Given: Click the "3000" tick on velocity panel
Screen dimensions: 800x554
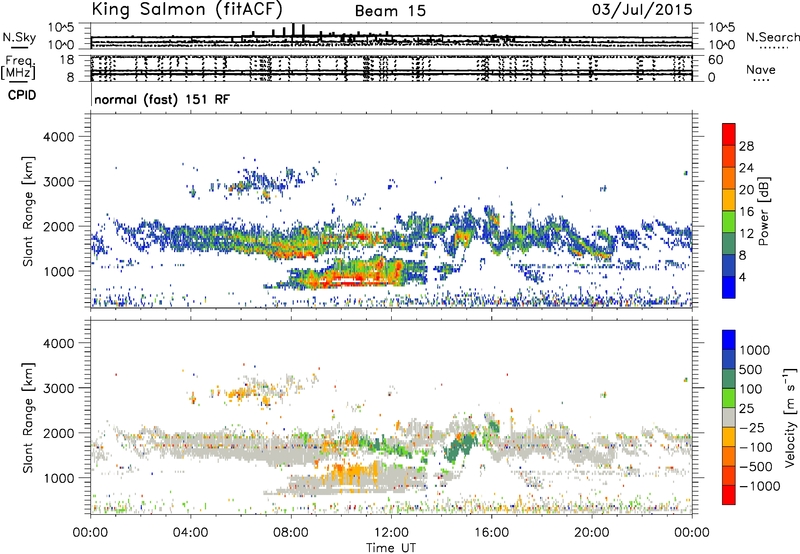Looking at the screenshot, I should tap(58, 388).
